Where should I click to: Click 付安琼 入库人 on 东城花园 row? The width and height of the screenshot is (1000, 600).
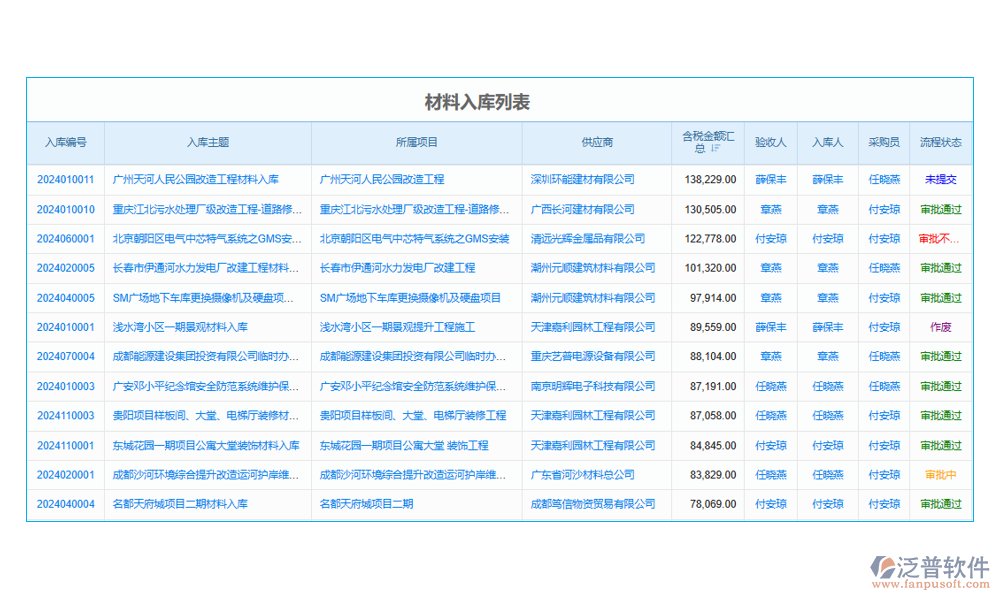(827, 445)
